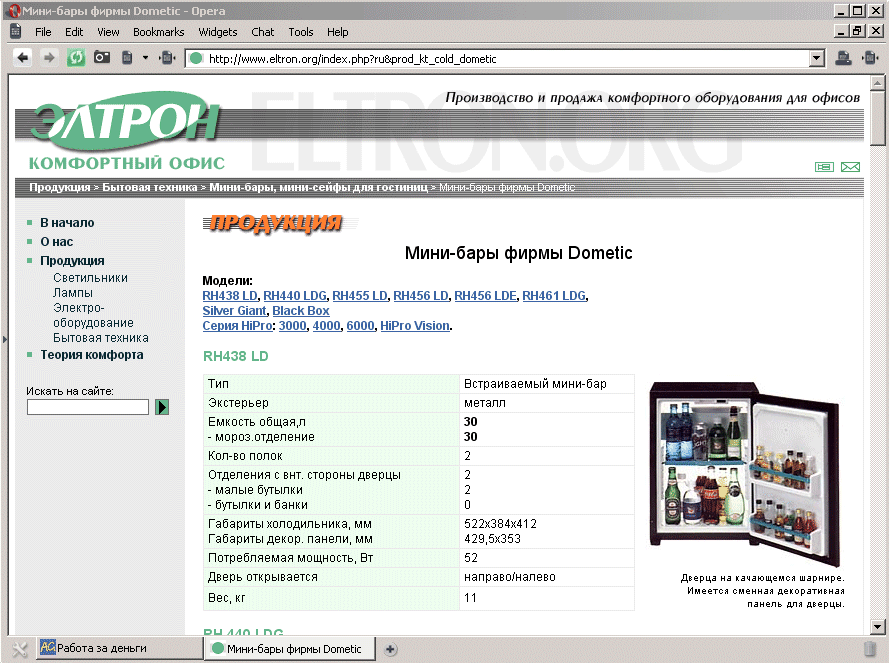The width and height of the screenshot is (889, 663).
Task: Select Лампы in the sidebar
Action: coord(73,293)
